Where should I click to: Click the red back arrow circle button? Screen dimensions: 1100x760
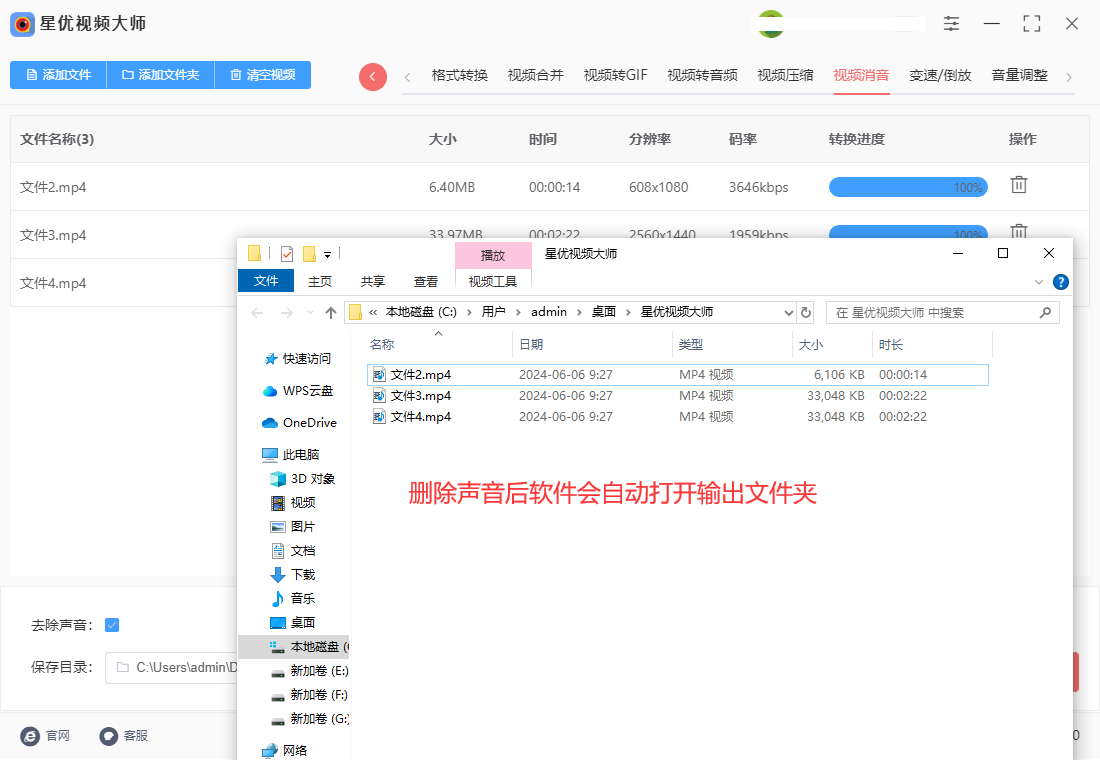(x=373, y=76)
